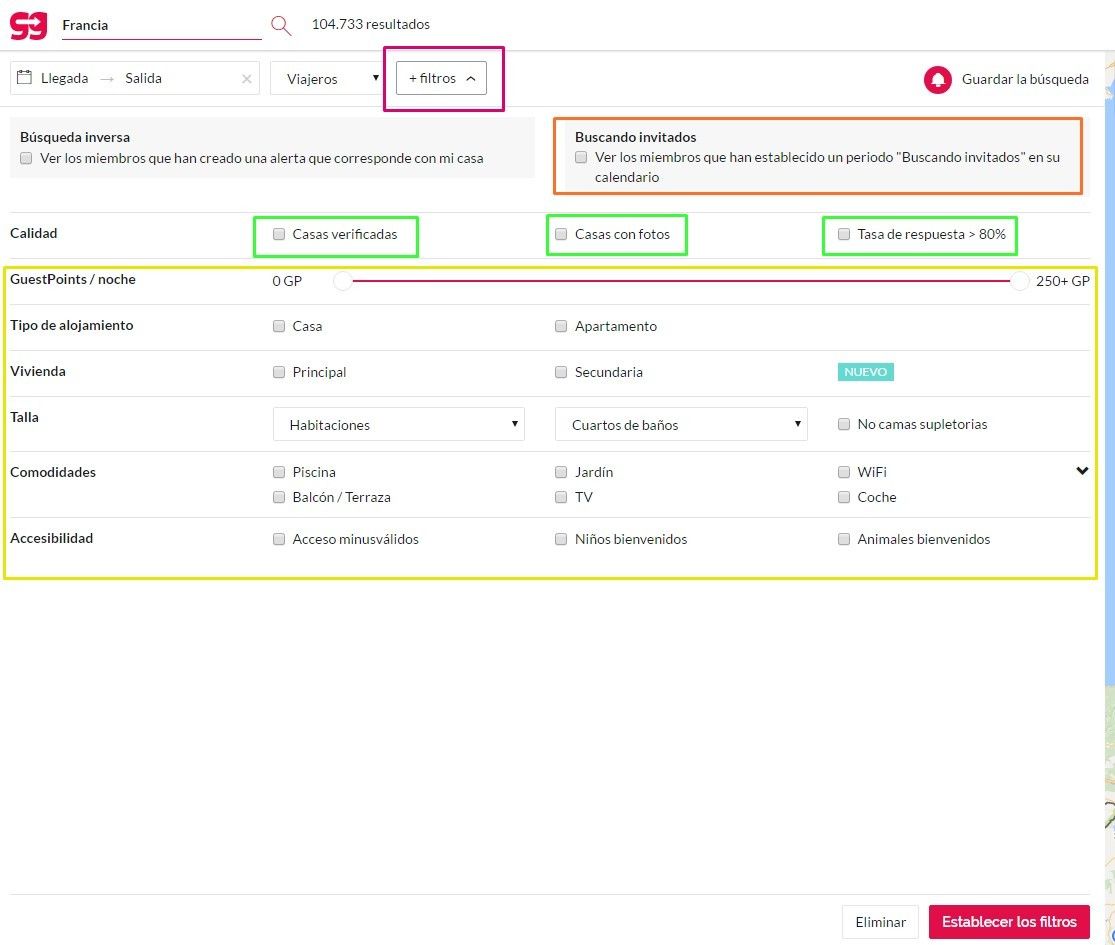
Task: Enable the Buscando invitados checkbox
Action: [581, 157]
